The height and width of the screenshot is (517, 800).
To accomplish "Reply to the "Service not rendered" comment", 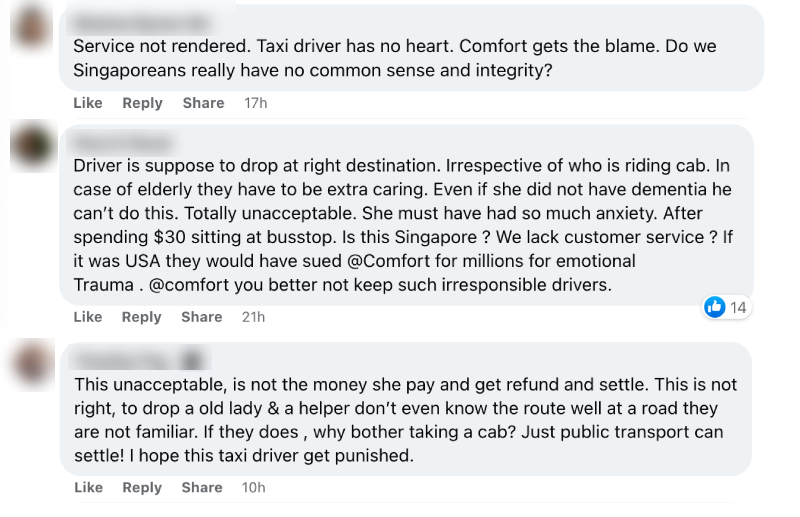I will (x=142, y=103).
